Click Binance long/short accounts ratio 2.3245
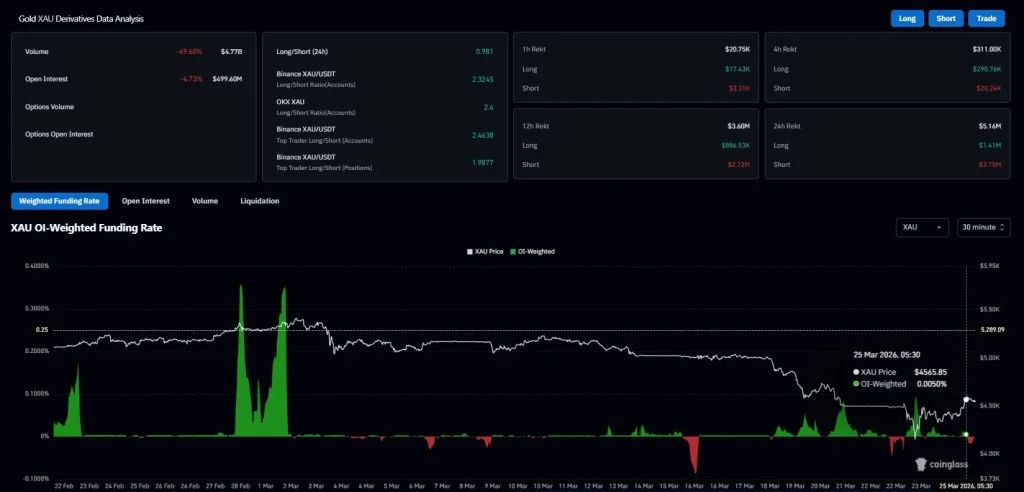This screenshot has height=492, width=1024. (483, 79)
